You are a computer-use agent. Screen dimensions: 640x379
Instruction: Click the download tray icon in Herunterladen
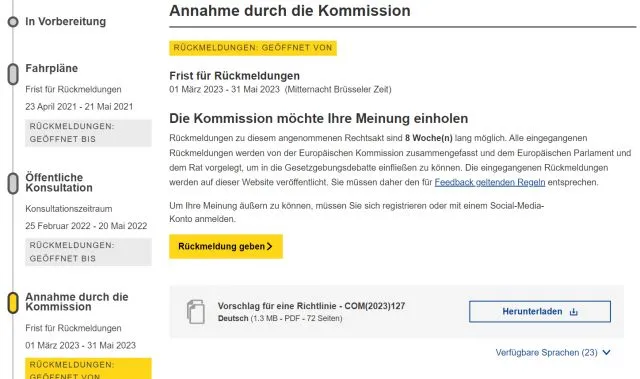pyautogui.click(x=573, y=312)
